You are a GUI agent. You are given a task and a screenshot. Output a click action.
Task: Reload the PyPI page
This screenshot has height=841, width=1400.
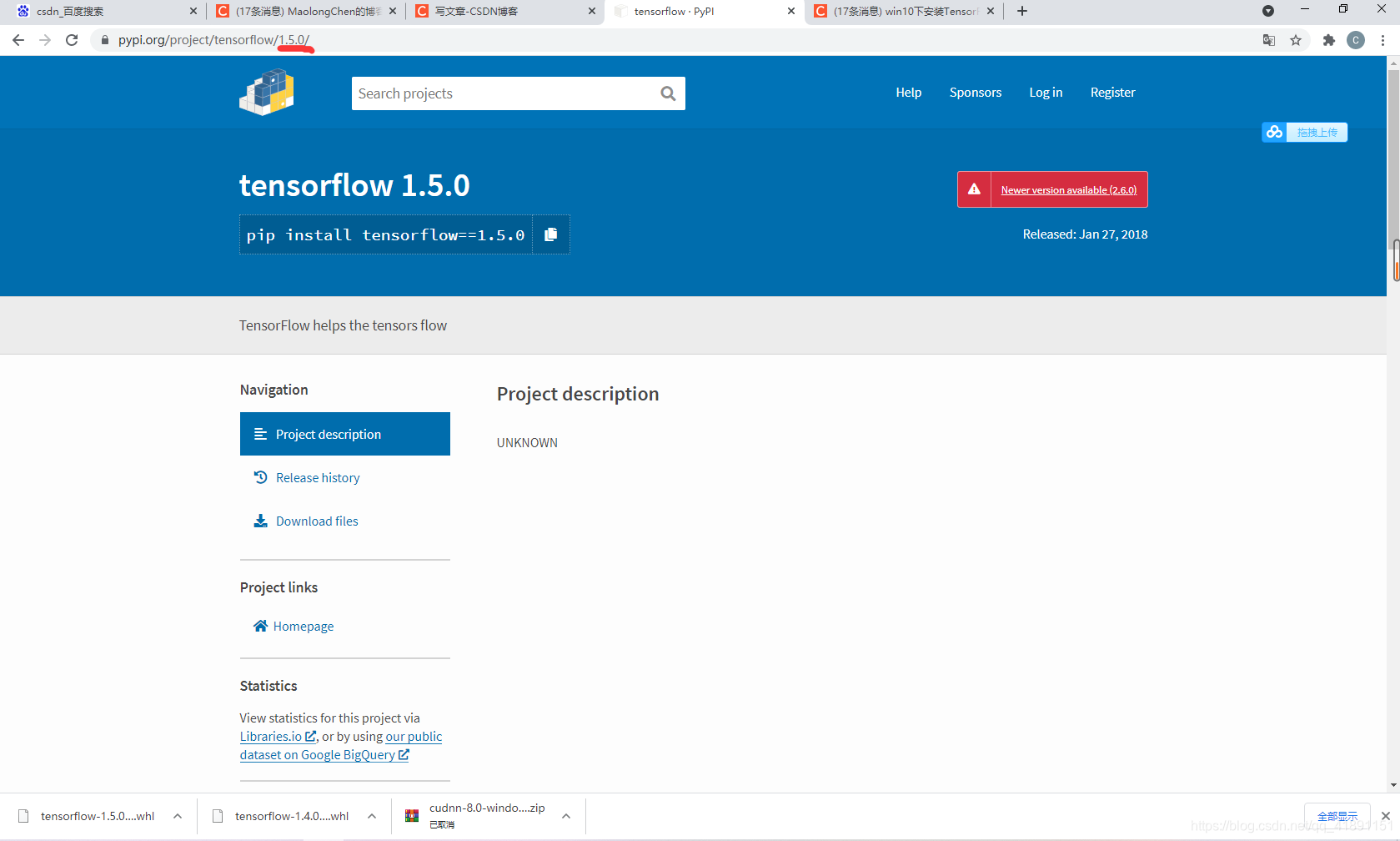pos(72,40)
